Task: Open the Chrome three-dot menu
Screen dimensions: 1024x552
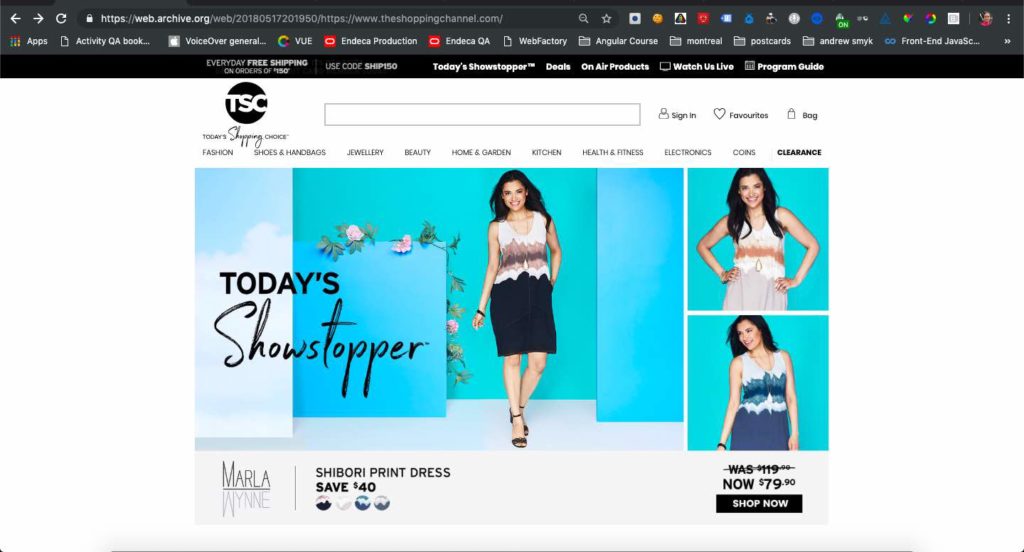Action: tap(1008, 19)
